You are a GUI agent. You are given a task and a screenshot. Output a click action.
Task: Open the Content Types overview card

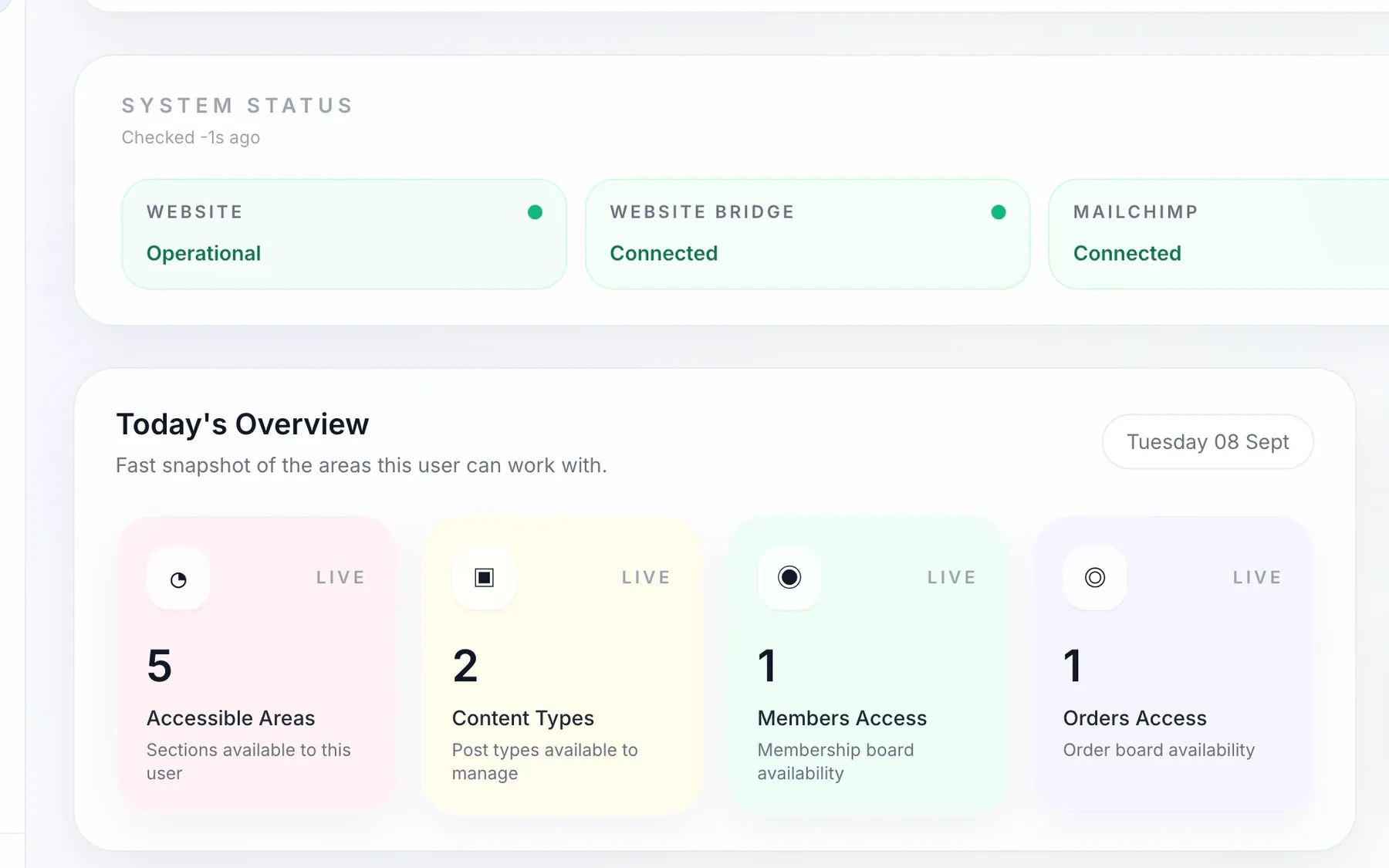point(561,664)
